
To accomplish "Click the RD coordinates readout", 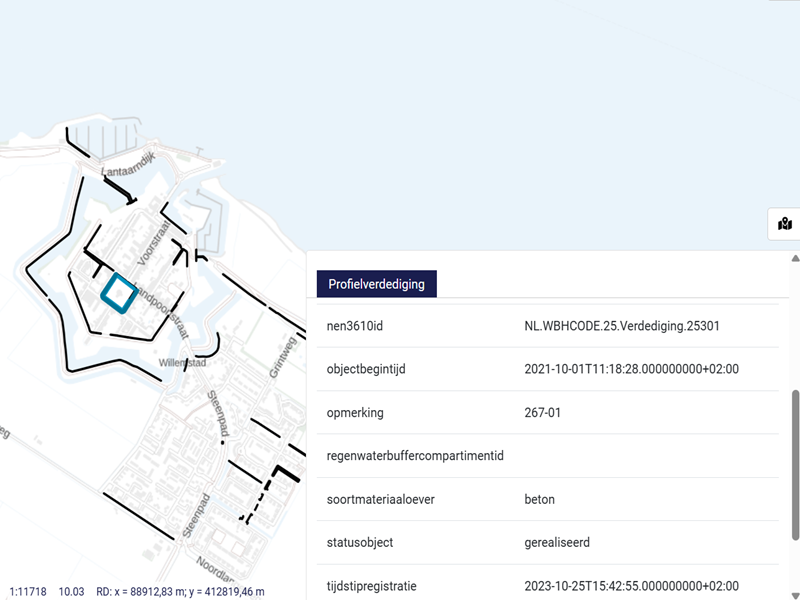I will pyautogui.click(x=180, y=591).
